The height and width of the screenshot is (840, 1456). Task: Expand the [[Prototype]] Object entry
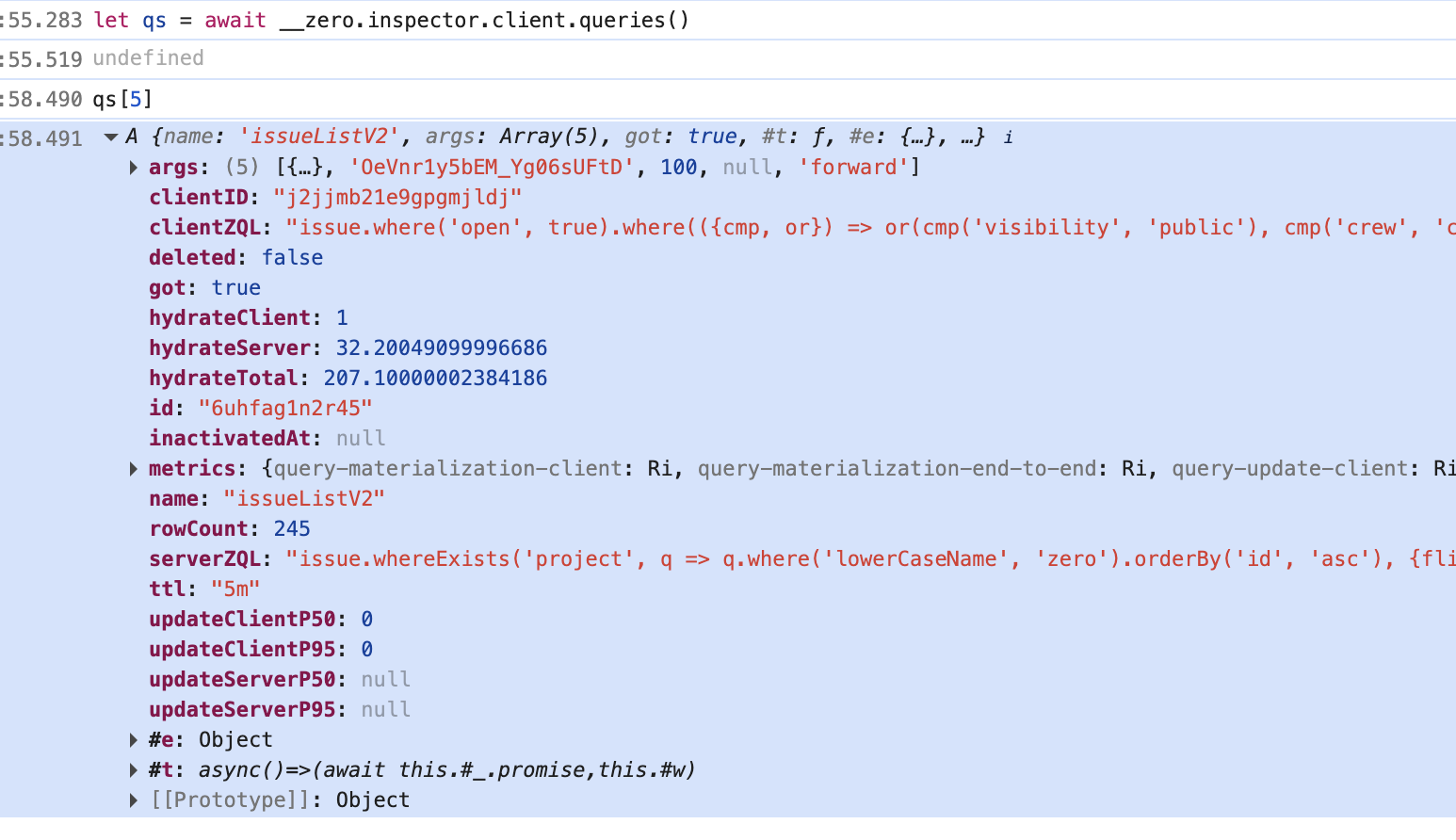click(x=134, y=800)
